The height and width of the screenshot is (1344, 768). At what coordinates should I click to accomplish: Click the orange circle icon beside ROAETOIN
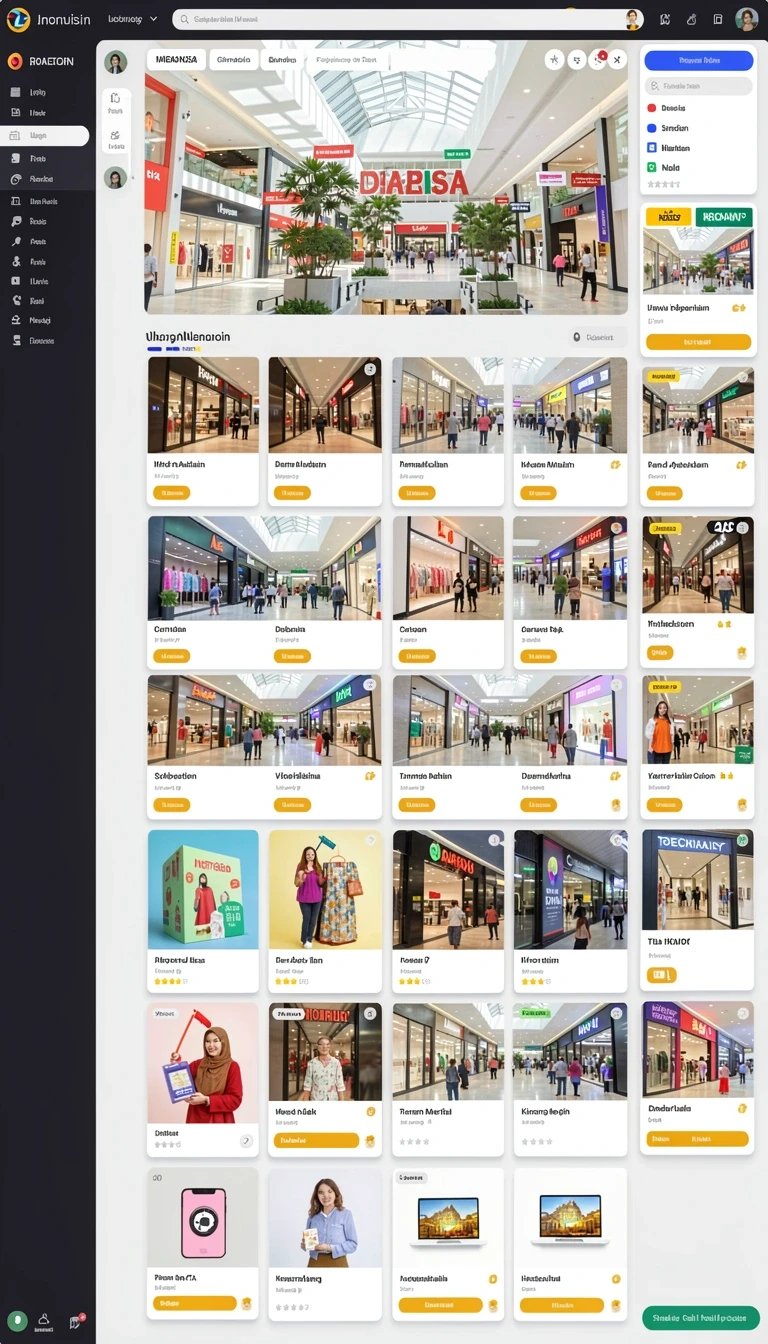point(15,61)
